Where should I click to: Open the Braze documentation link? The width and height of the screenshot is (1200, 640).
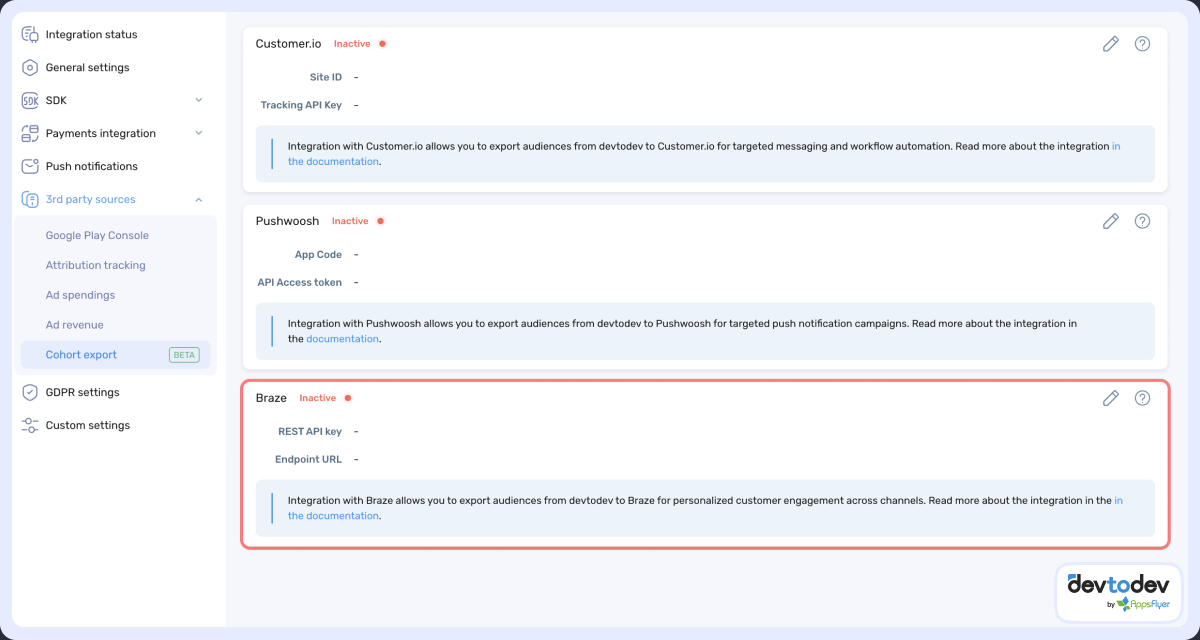[x=332, y=515]
